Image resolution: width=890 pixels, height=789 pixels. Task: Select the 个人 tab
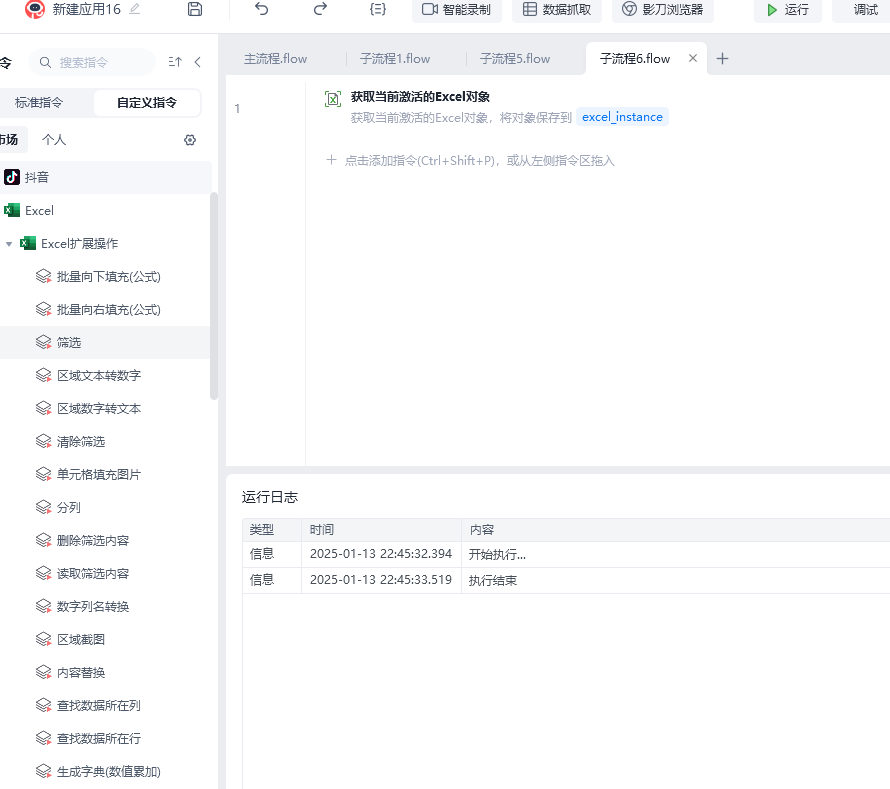(54, 140)
